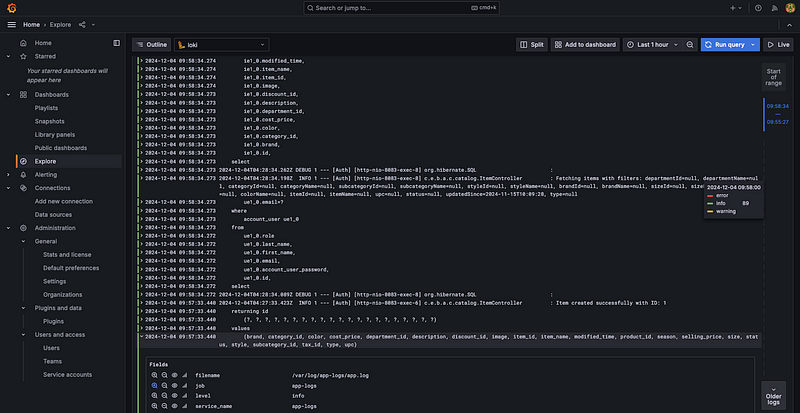This screenshot has height=413, width=800.
Task: Jump to Start of range
Action: (x=773, y=77)
